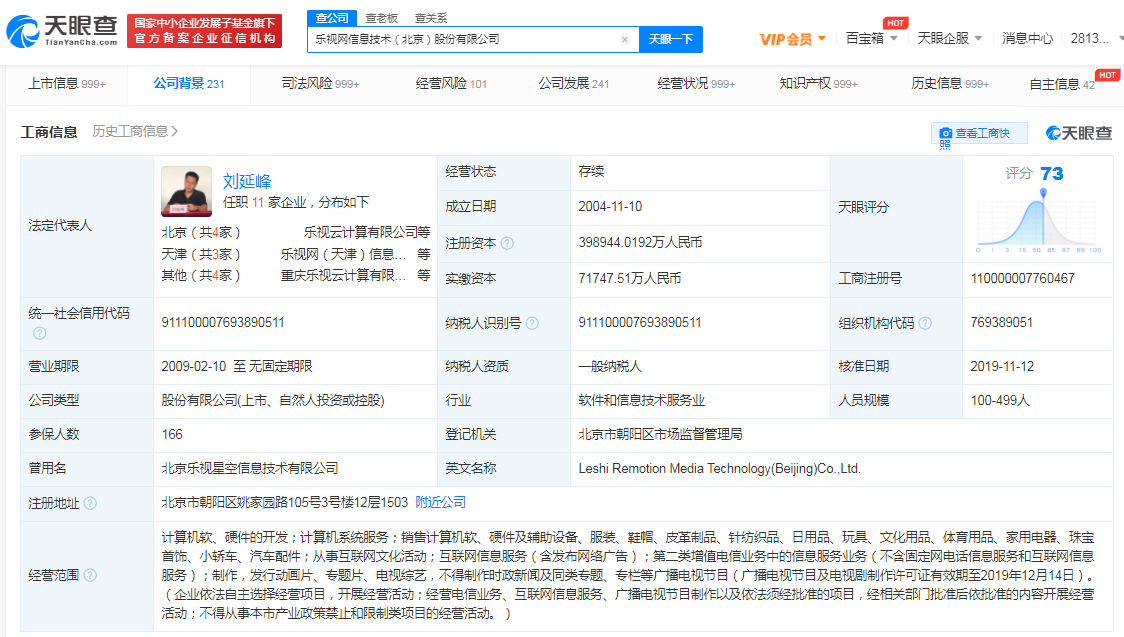Open the 经营风险 tab
This screenshot has height=637, width=1124.
pyautogui.click(x=451, y=84)
